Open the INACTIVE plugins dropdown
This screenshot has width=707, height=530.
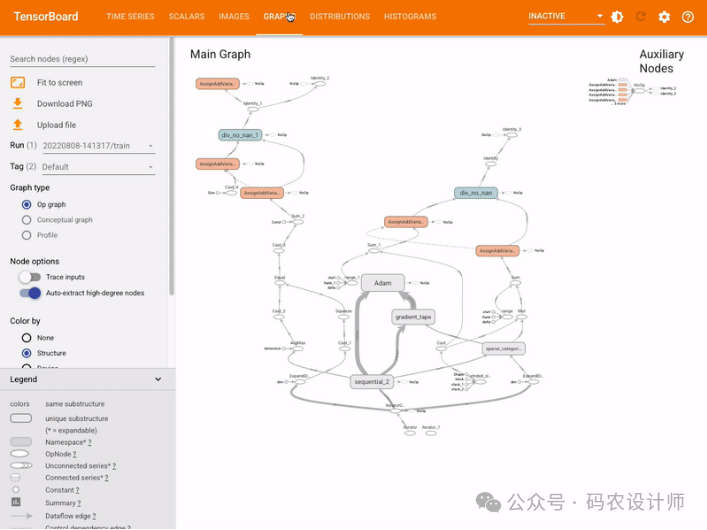[x=566, y=16]
